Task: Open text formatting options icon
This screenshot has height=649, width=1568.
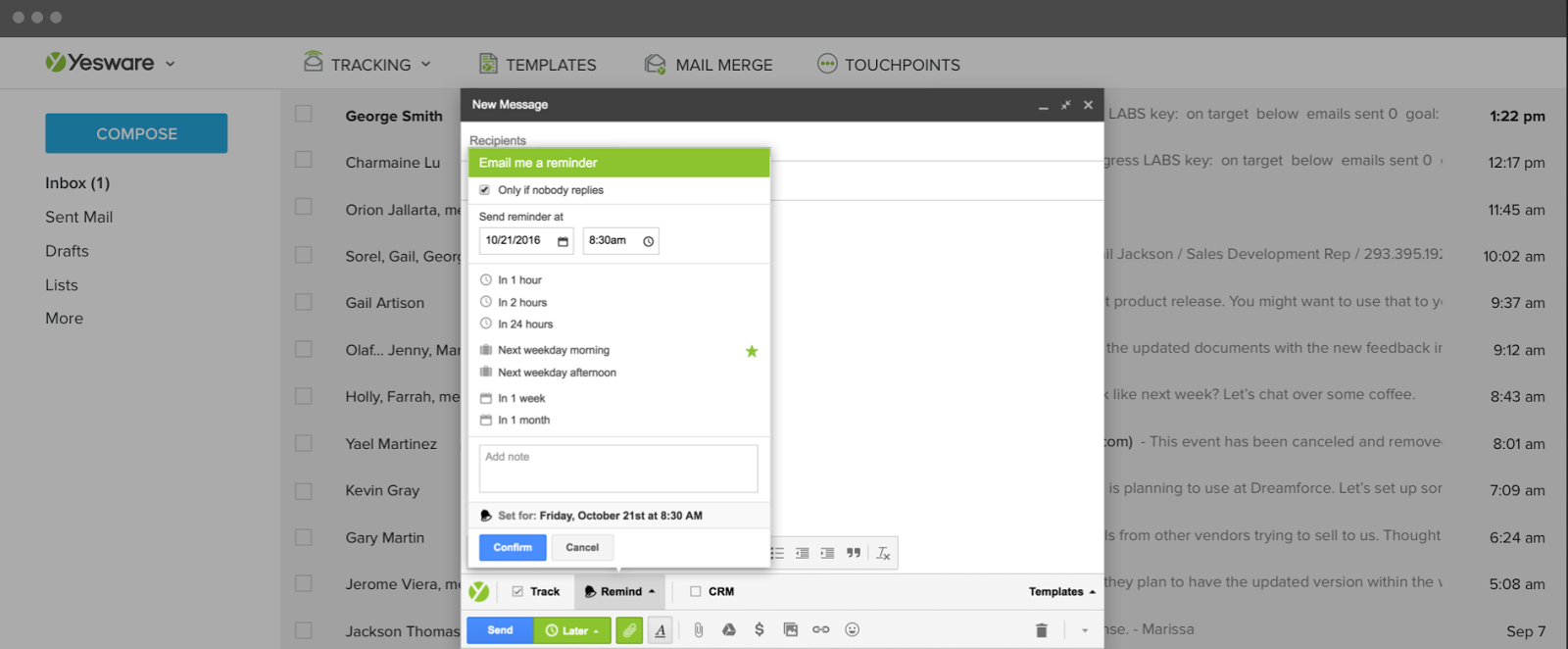Action: pos(661,630)
